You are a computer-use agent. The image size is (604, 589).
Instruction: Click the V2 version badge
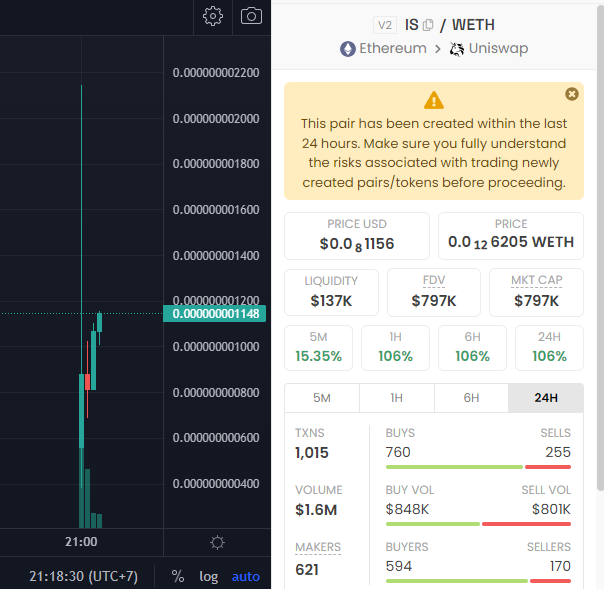pyautogui.click(x=385, y=25)
